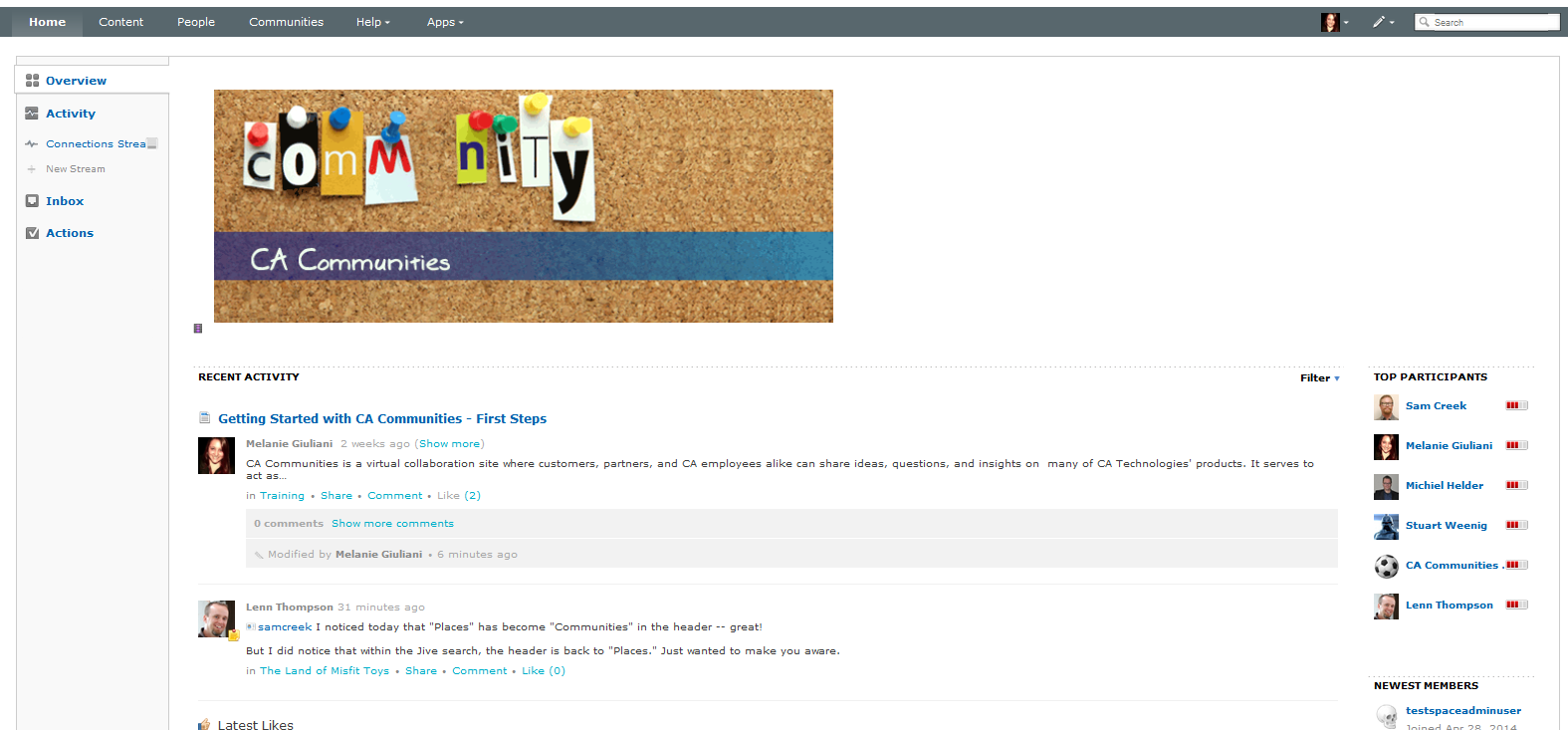Click Michiel Helder's avatar in Top Participants
The image size is (1568, 730).
click(1386, 487)
